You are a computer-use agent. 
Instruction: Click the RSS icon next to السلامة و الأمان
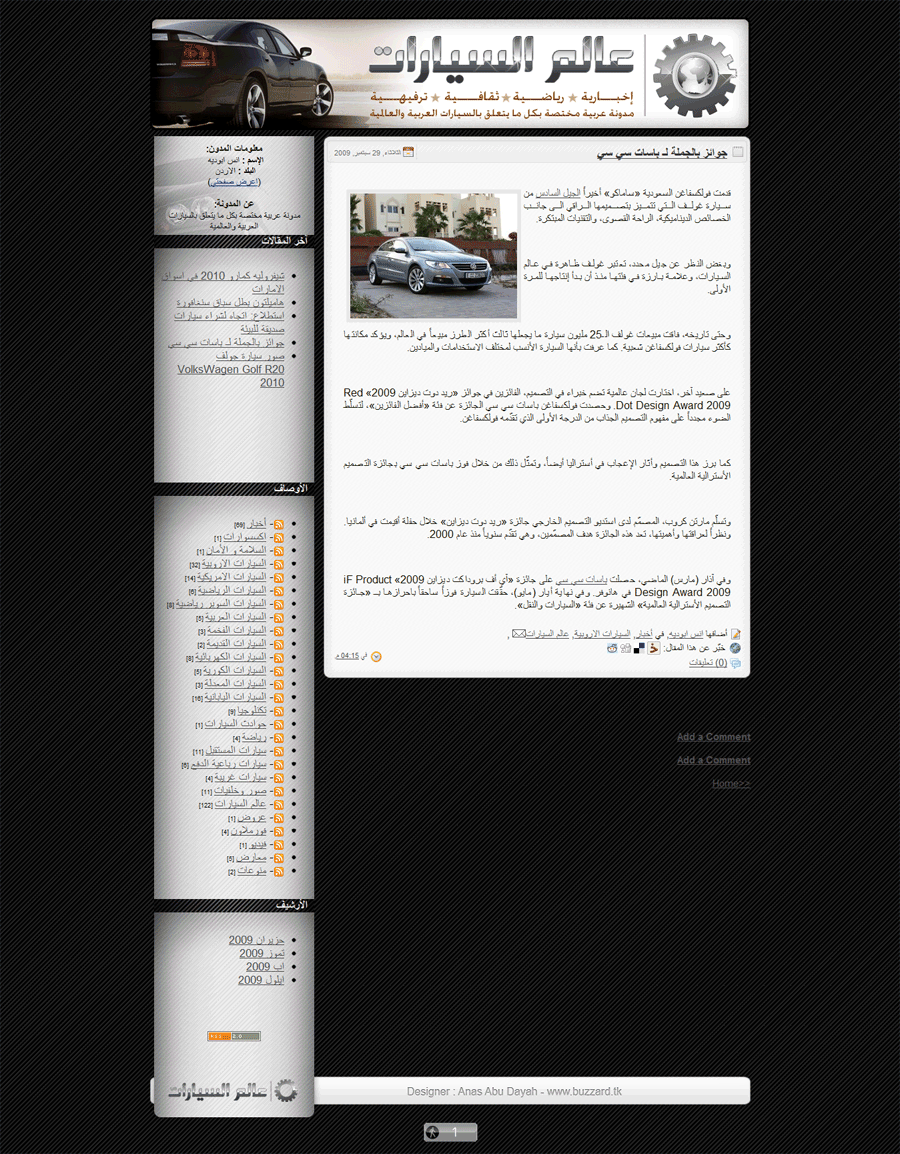click(x=279, y=551)
